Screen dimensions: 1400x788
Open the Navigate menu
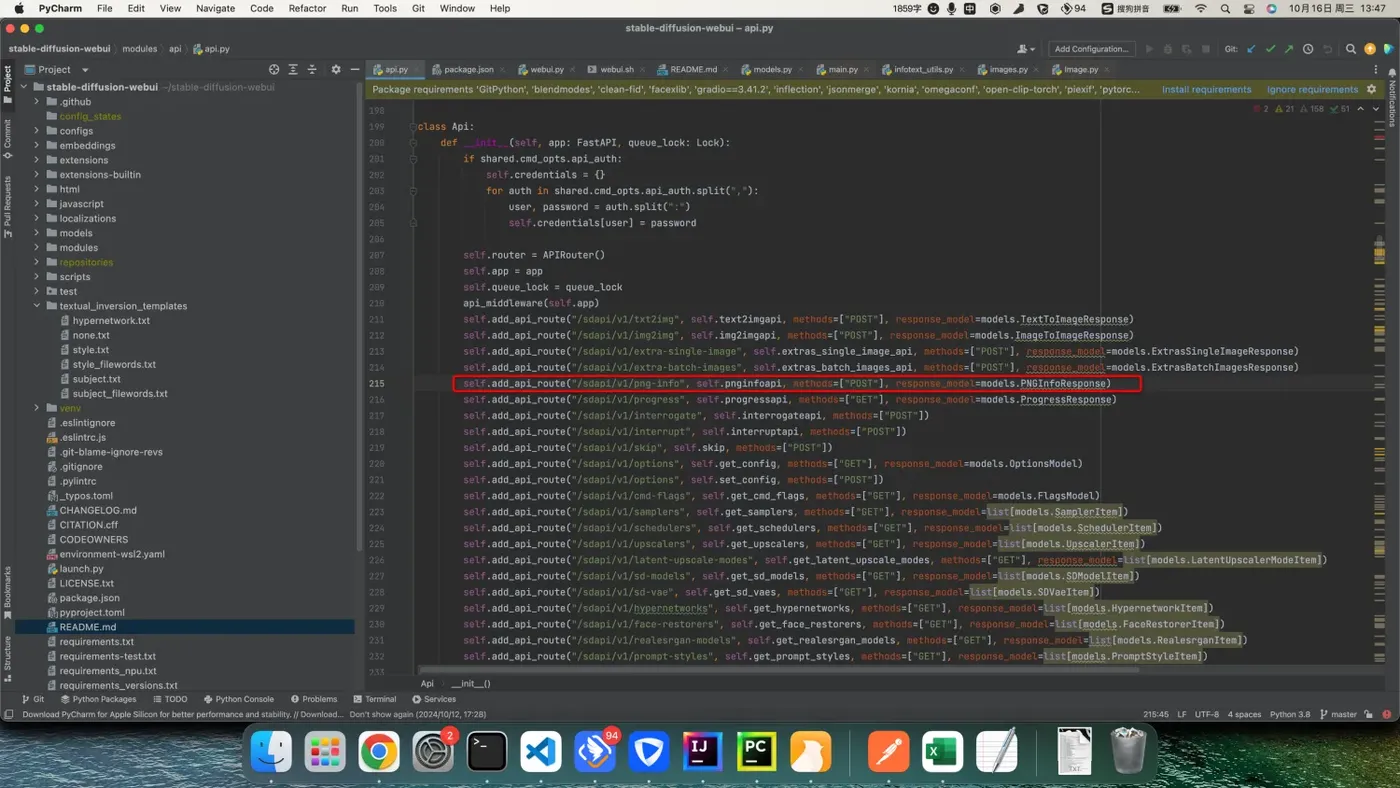coord(215,8)
